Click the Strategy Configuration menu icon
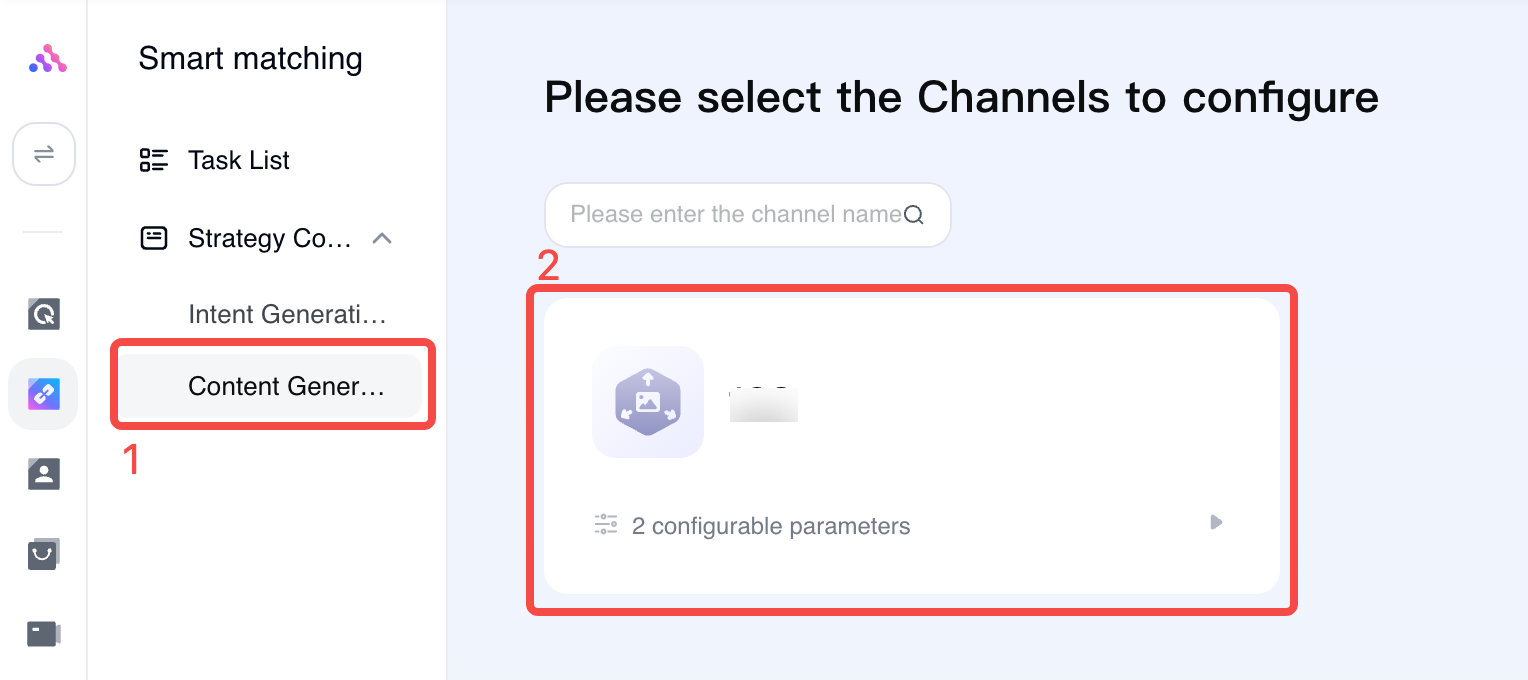Image resolution: width=1528 pixels, height=680 pixels. click(x=154, y=238)
